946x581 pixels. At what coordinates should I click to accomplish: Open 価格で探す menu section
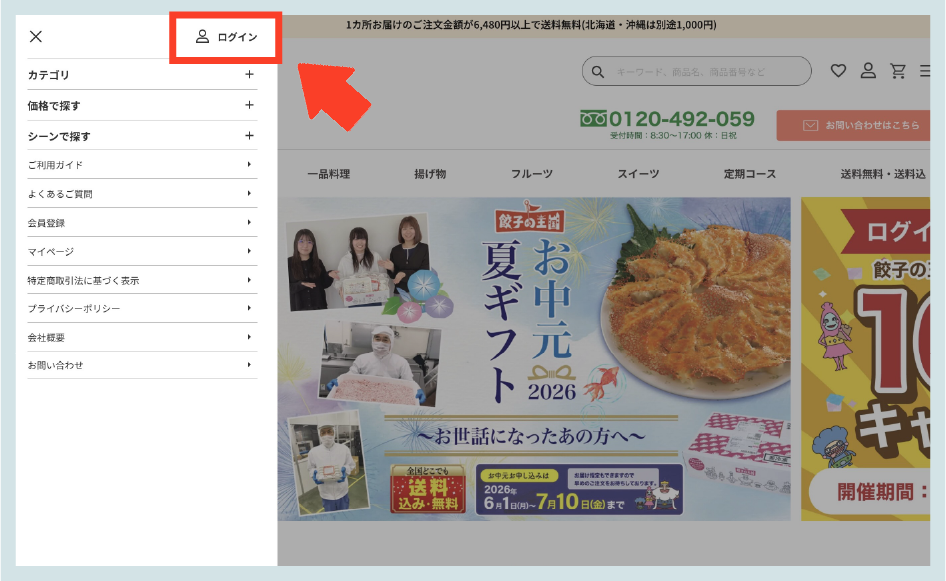[x=142, y=105]
